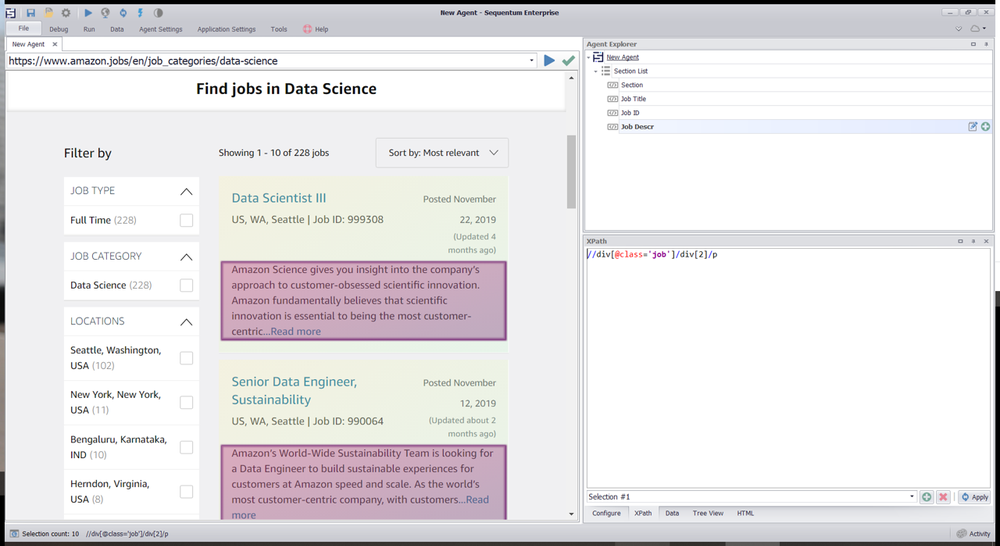Add a selection with the green plus button
Viewport: 1000px width, 546px height.
tap(927, 497)
